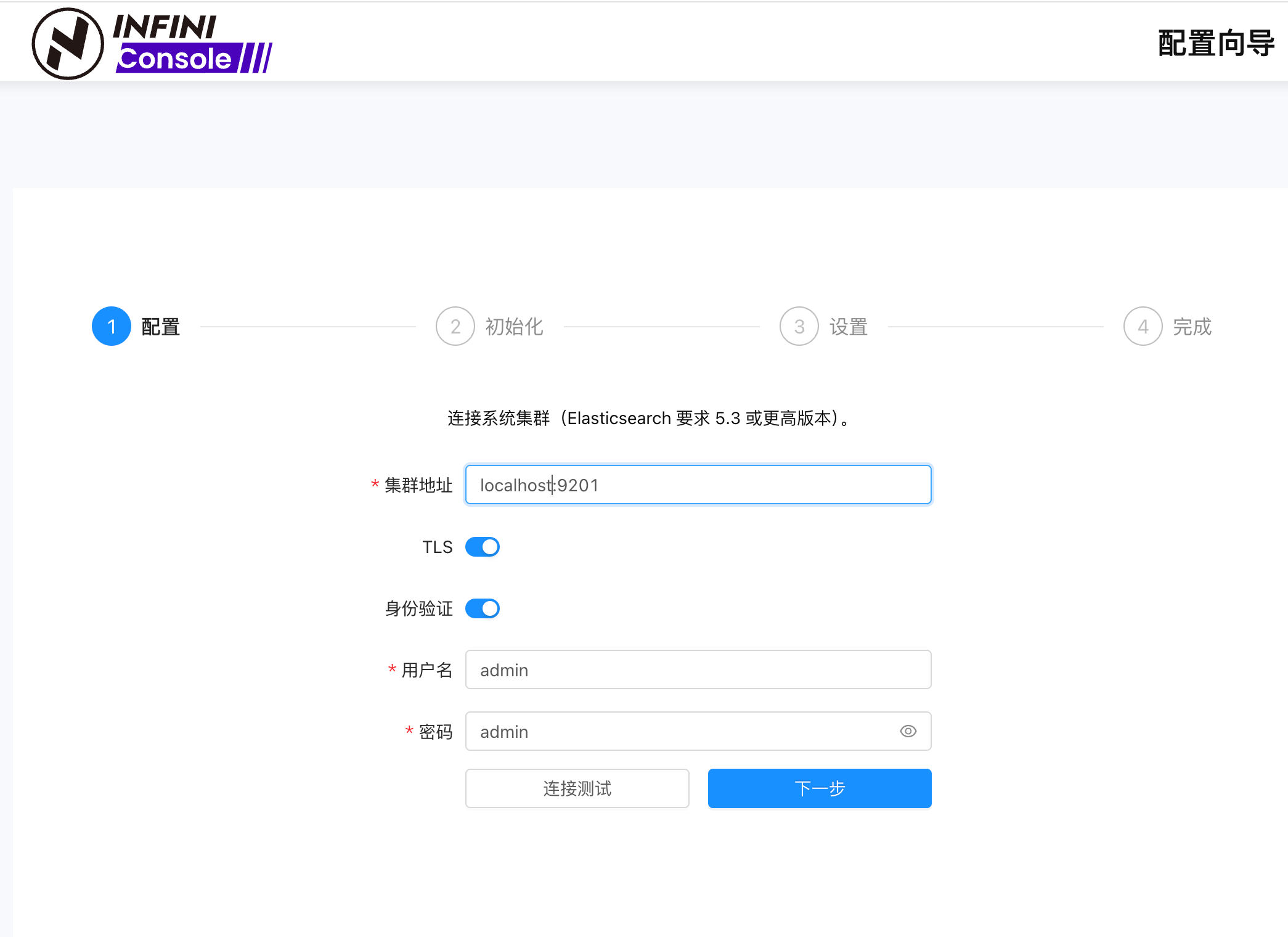The width and height of the screenshot is (1288, 937).
Task: Select the 初始化 step label
Action: tap(514, 327)
